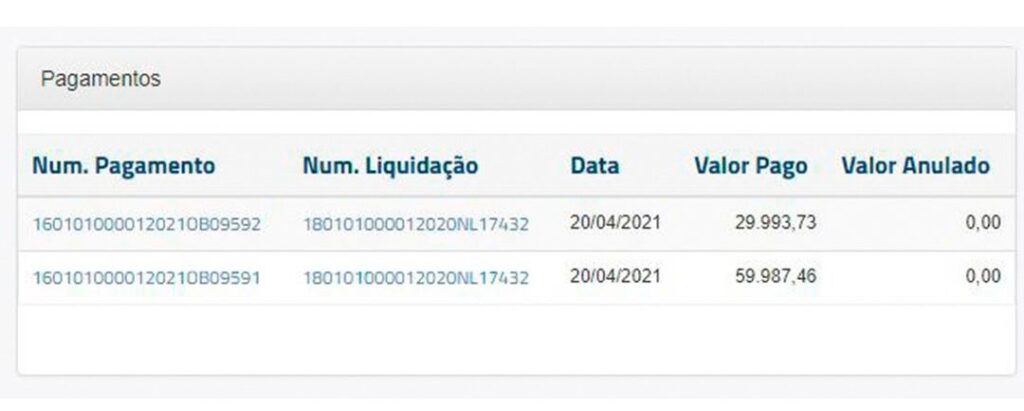Click empty header space right of Pagamentos title

pyautogui.click(x=600, y=80)
